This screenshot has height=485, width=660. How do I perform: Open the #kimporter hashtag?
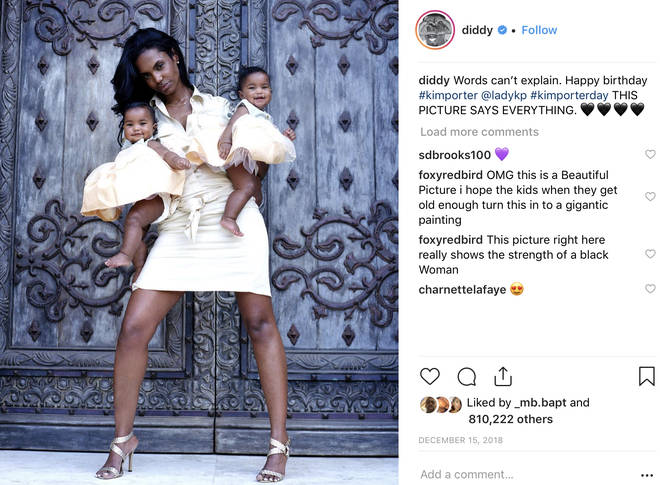tap(448, 95)
